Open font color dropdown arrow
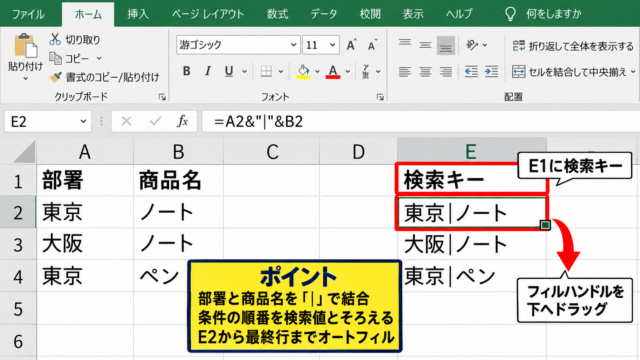 (348, 71)
